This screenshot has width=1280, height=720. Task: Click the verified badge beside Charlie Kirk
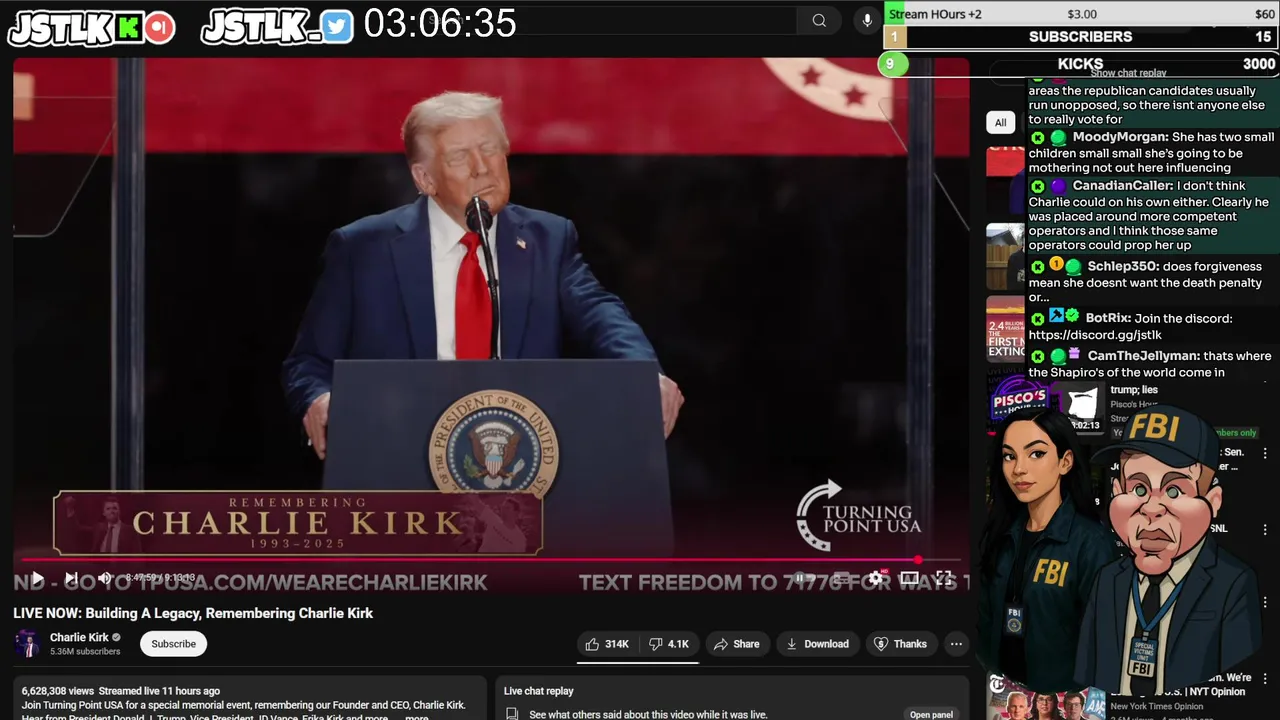point(116,638)
